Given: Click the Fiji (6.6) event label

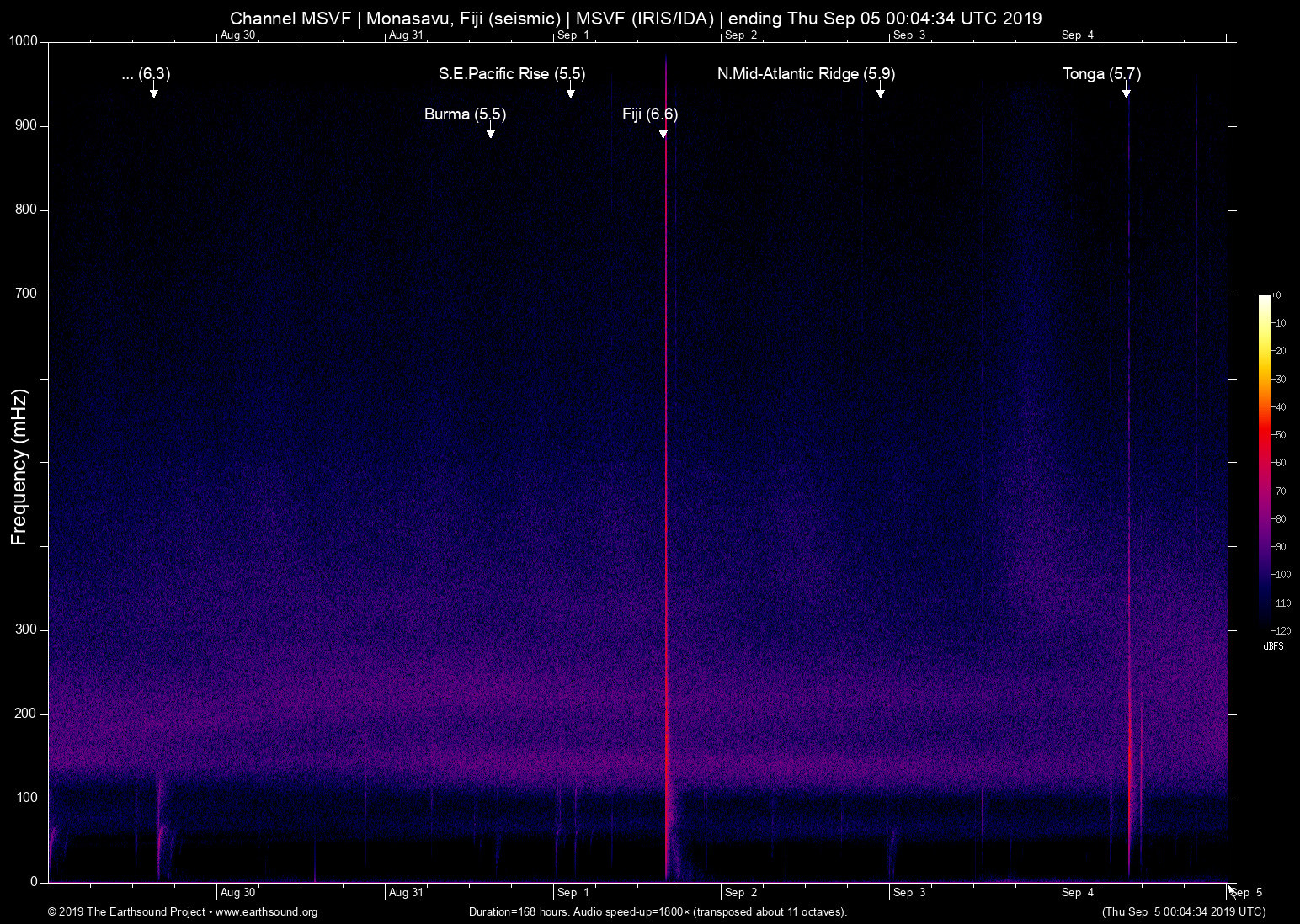Looking at the screenshot, I should (x=649, y=114).
